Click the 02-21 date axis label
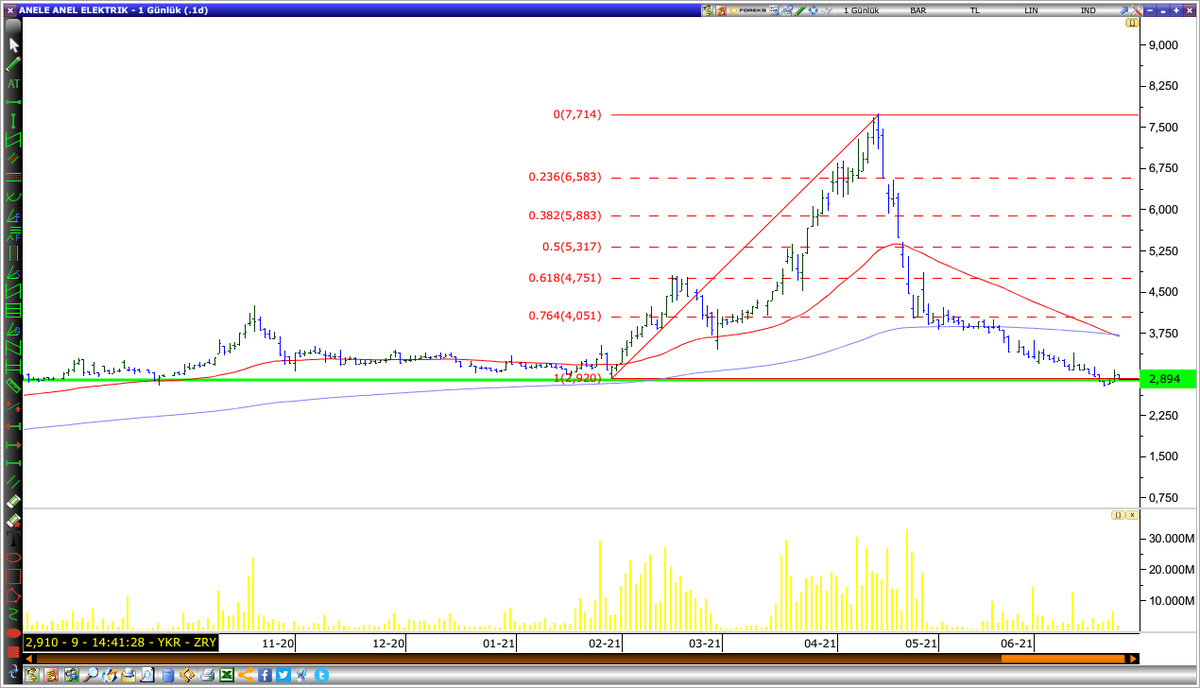This screenshot has height=688, width=1200. coord(606,643)
